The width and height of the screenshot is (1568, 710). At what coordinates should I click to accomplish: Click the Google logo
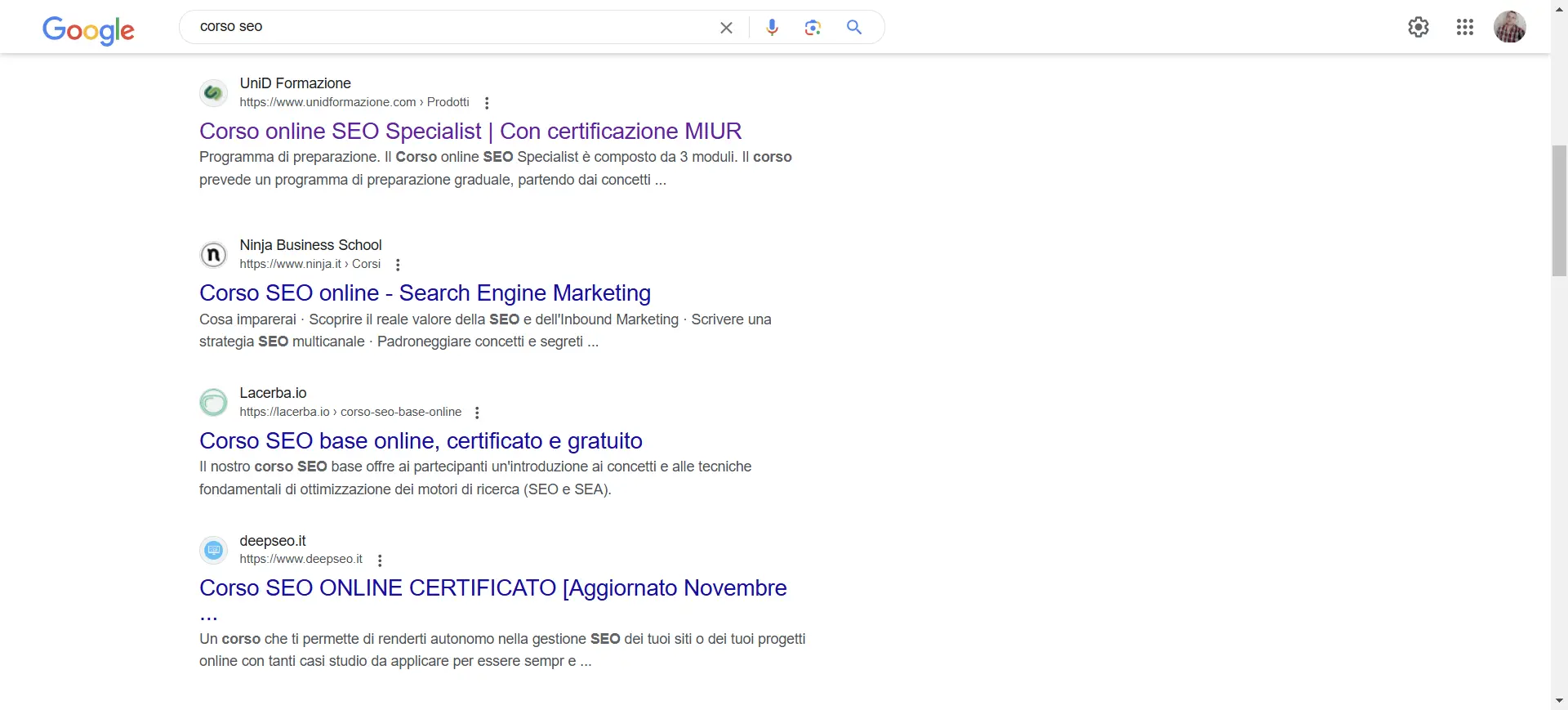point(88,30)
